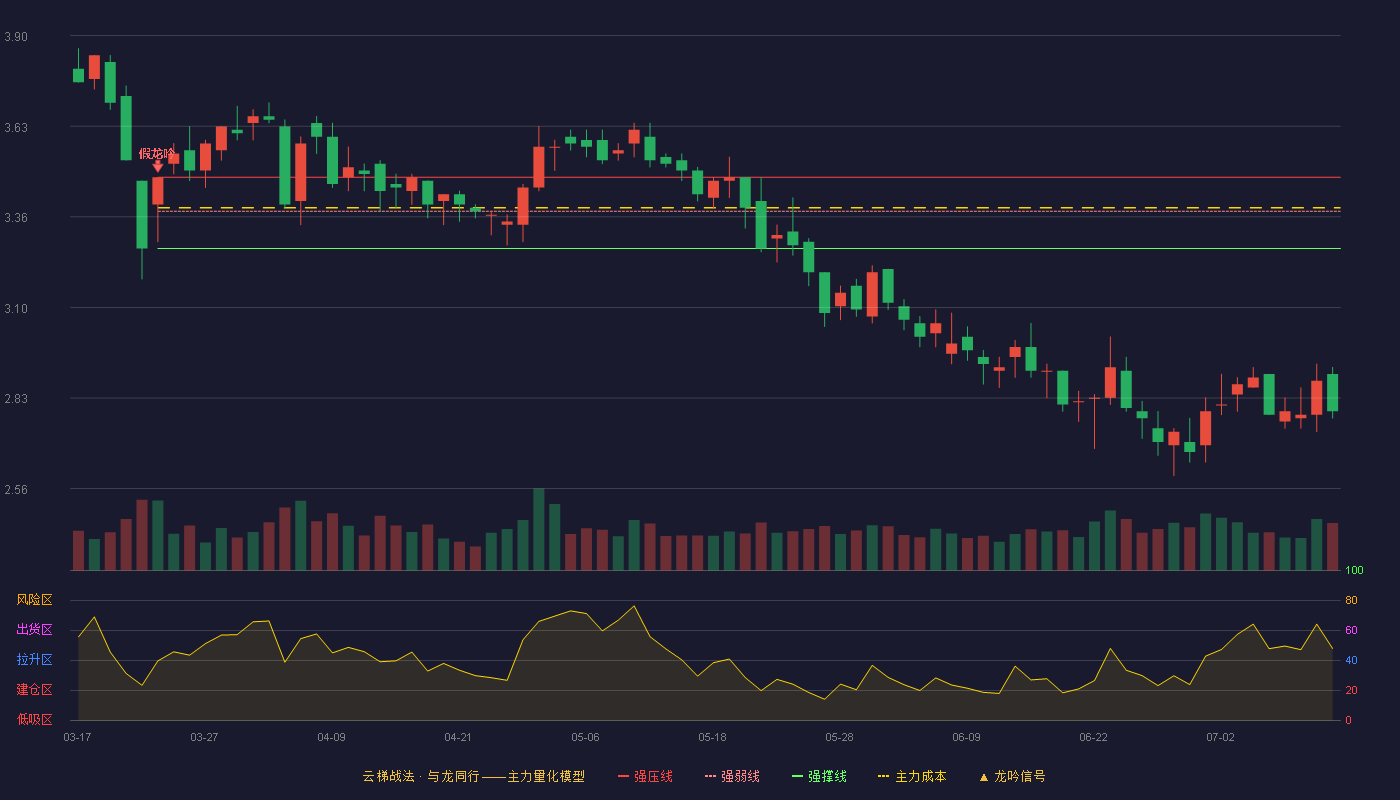Select the 建仓区 zone label
The width and height of the screenshot is (1400, 800).
34,690
